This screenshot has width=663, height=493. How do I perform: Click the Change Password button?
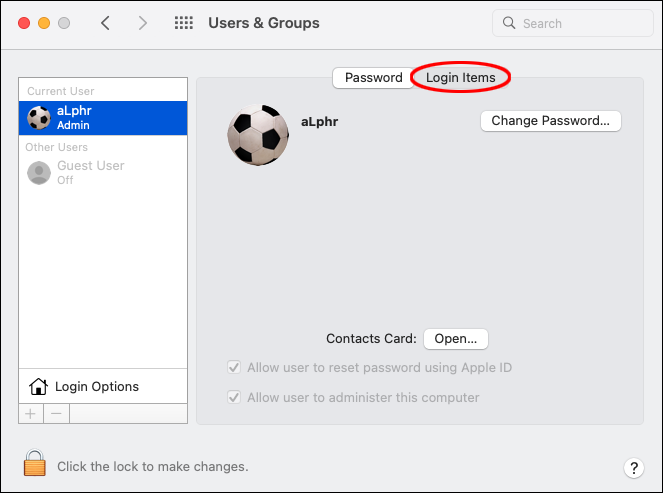pyautogui.click(x=550, y=121)
